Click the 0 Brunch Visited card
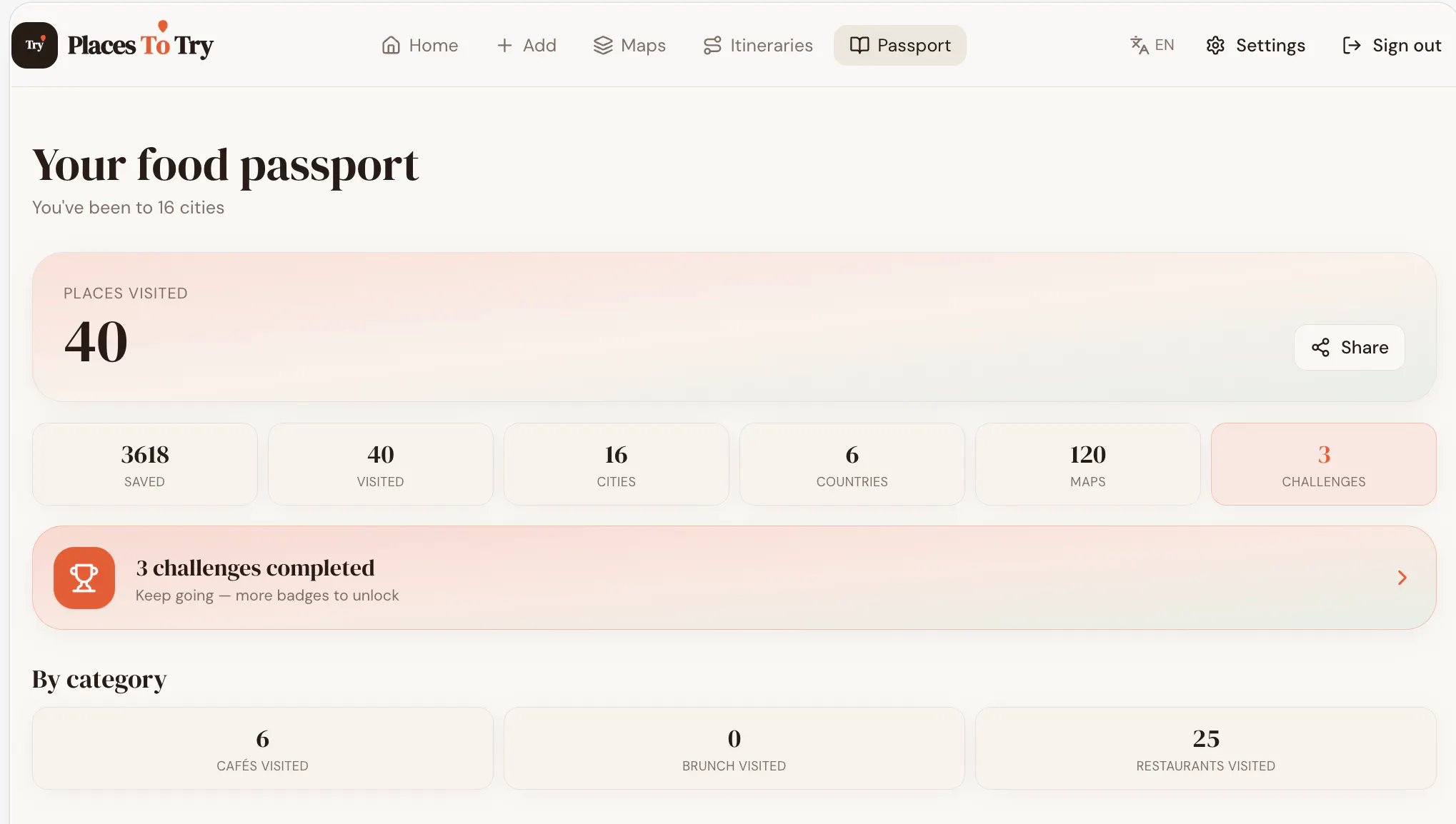 734,748
